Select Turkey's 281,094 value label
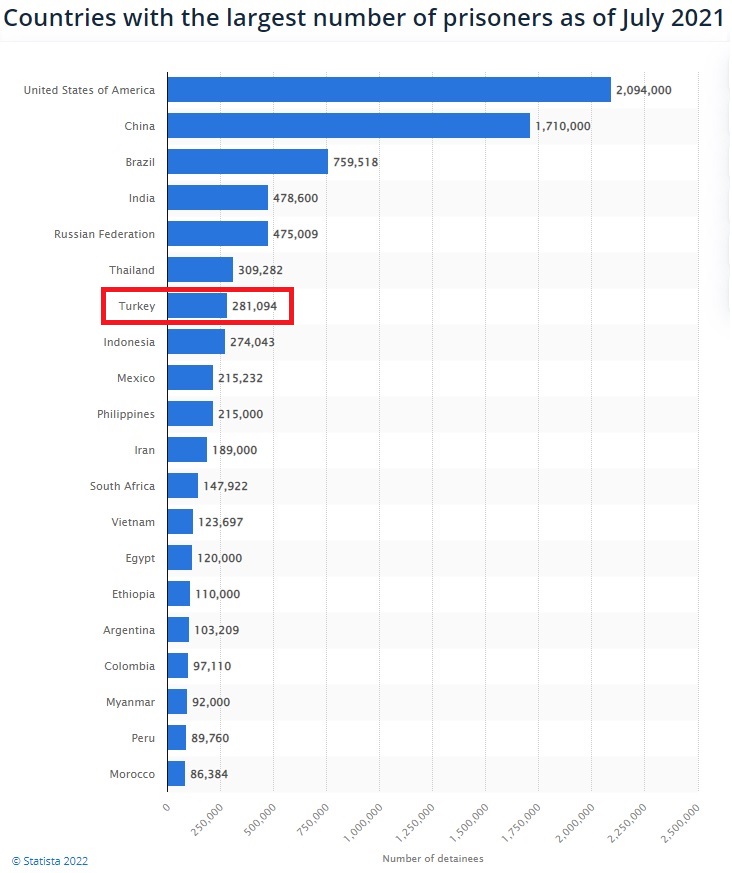This screenshot has height=873, width=732. pyautogui.click(x=254, y=306)
